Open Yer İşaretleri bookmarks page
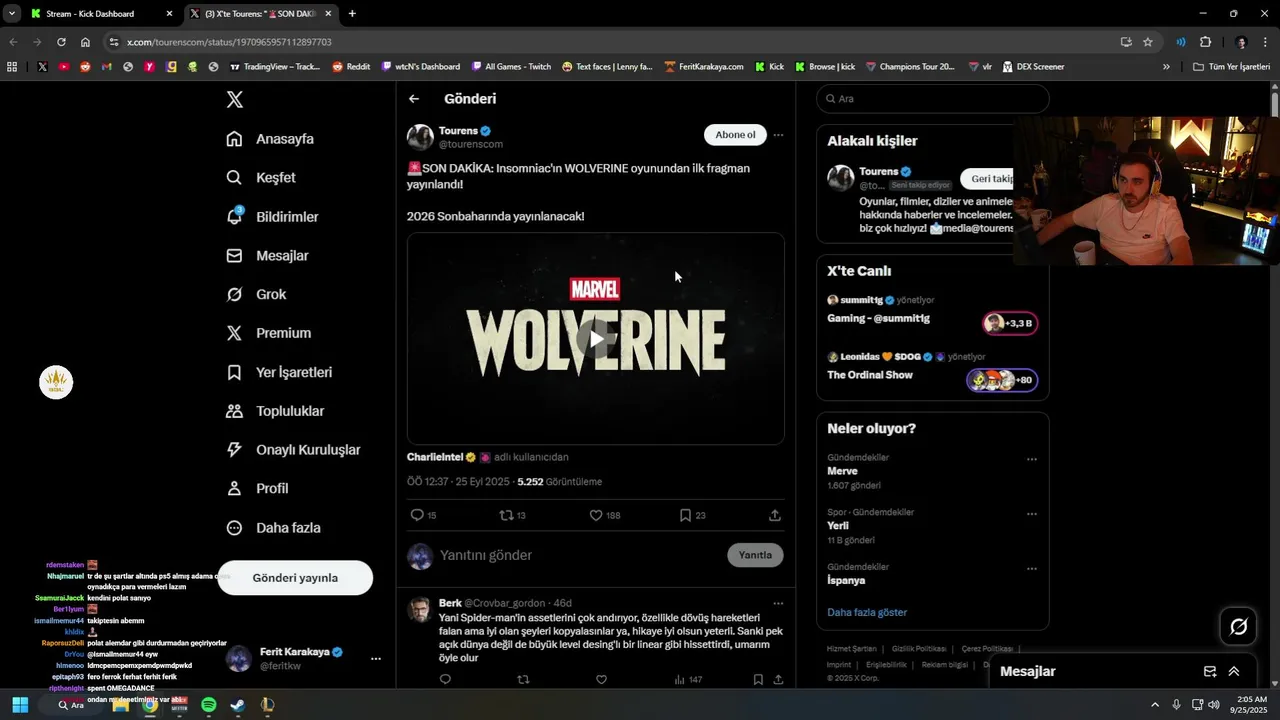 pyautogui.click(x=280, y=372)
